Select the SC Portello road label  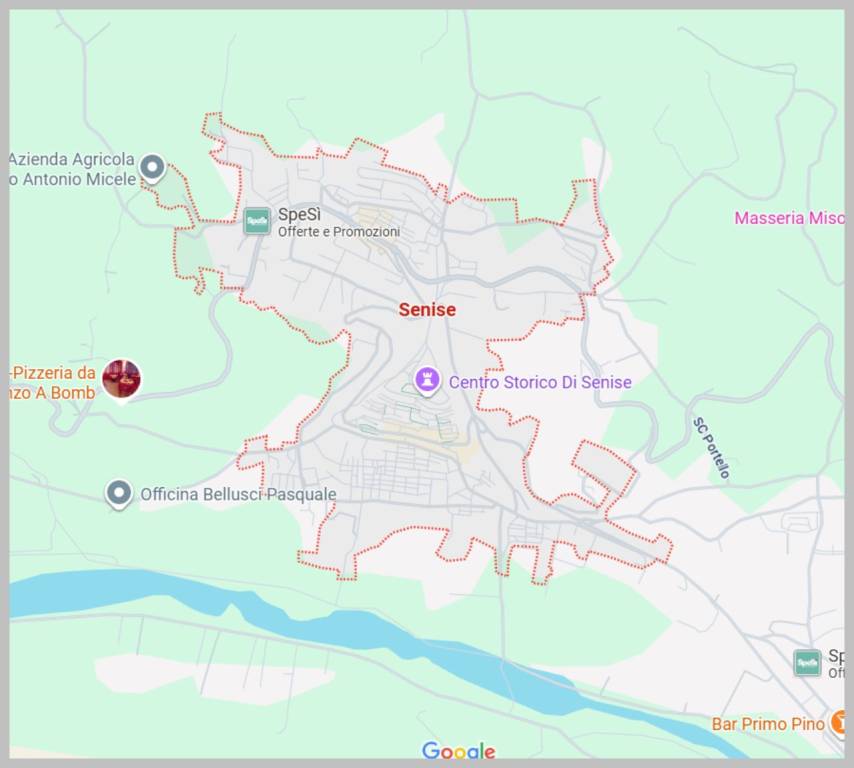[x=711, y=448]
